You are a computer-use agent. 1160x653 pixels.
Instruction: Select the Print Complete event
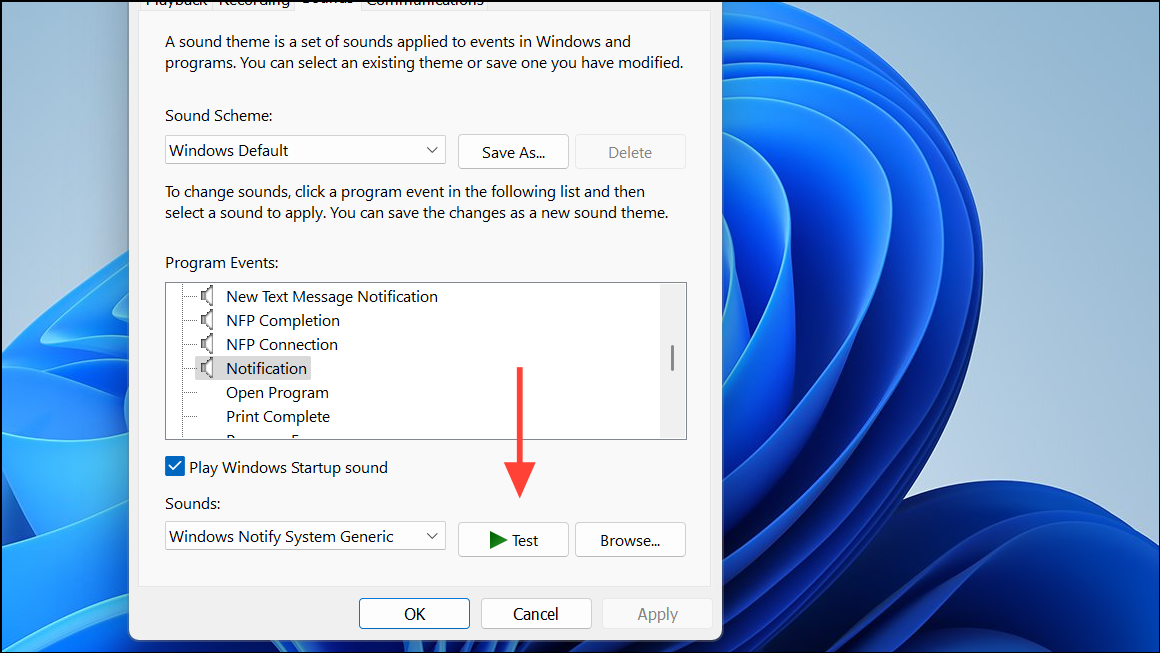coord(278,416)
